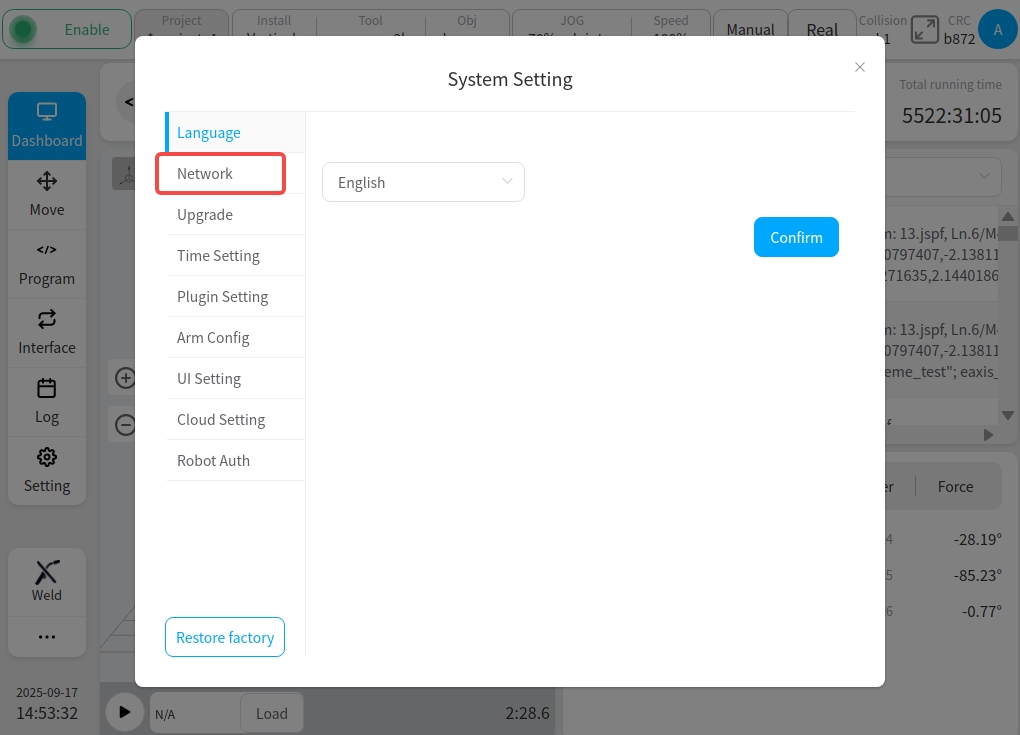Click the fullscreen expand icon

(x=925, y=29)
